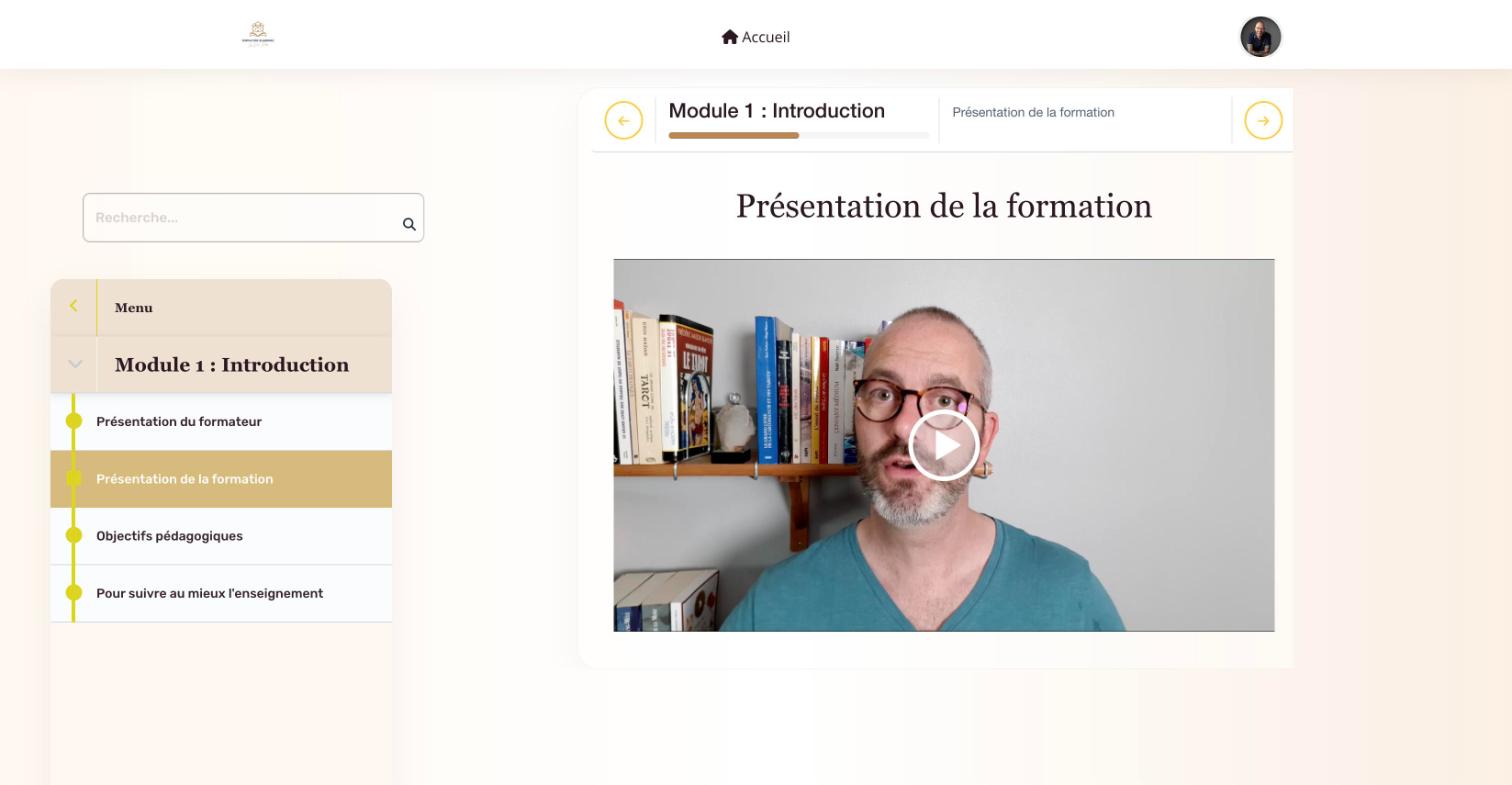The width and height of the screenshot is (1512, 785).
Task: Collapse the Module 1 : Introduction section
Action: pyautogui.click(x=75, y=364)
